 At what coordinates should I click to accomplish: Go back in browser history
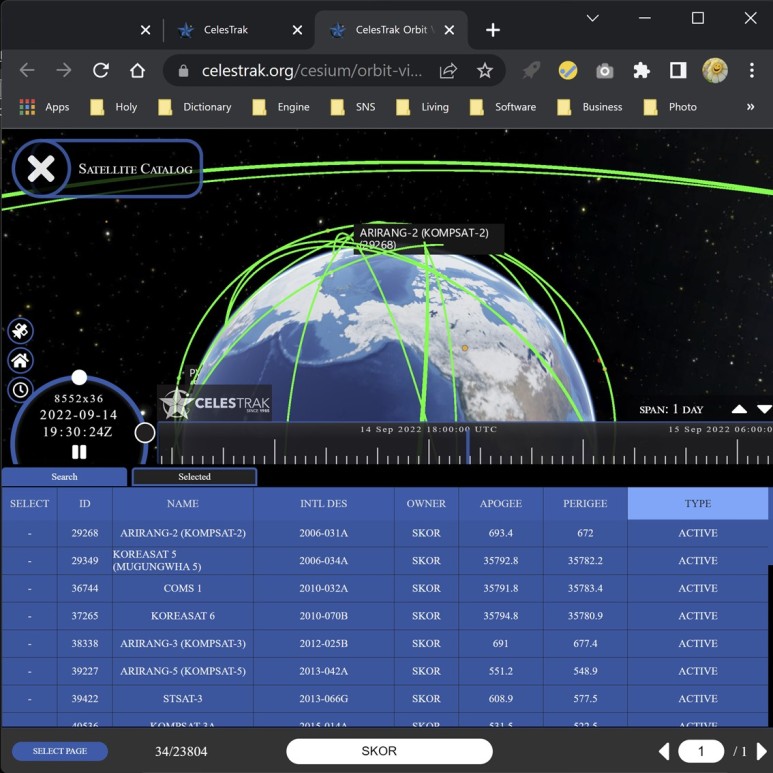click(x=27, y=70)
